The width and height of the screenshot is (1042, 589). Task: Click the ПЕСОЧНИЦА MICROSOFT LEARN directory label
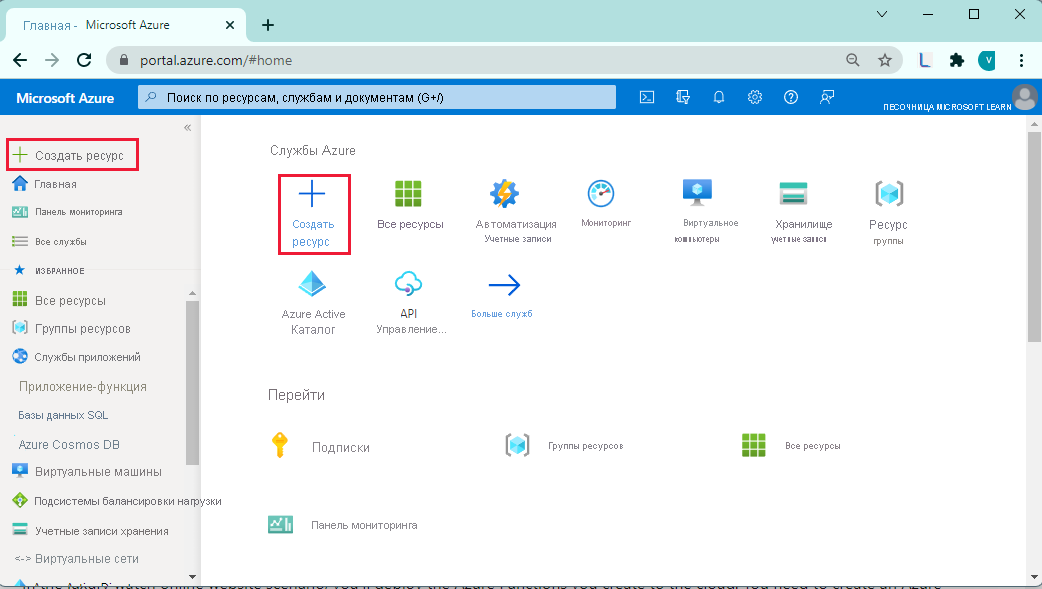[x=946, y=107]
